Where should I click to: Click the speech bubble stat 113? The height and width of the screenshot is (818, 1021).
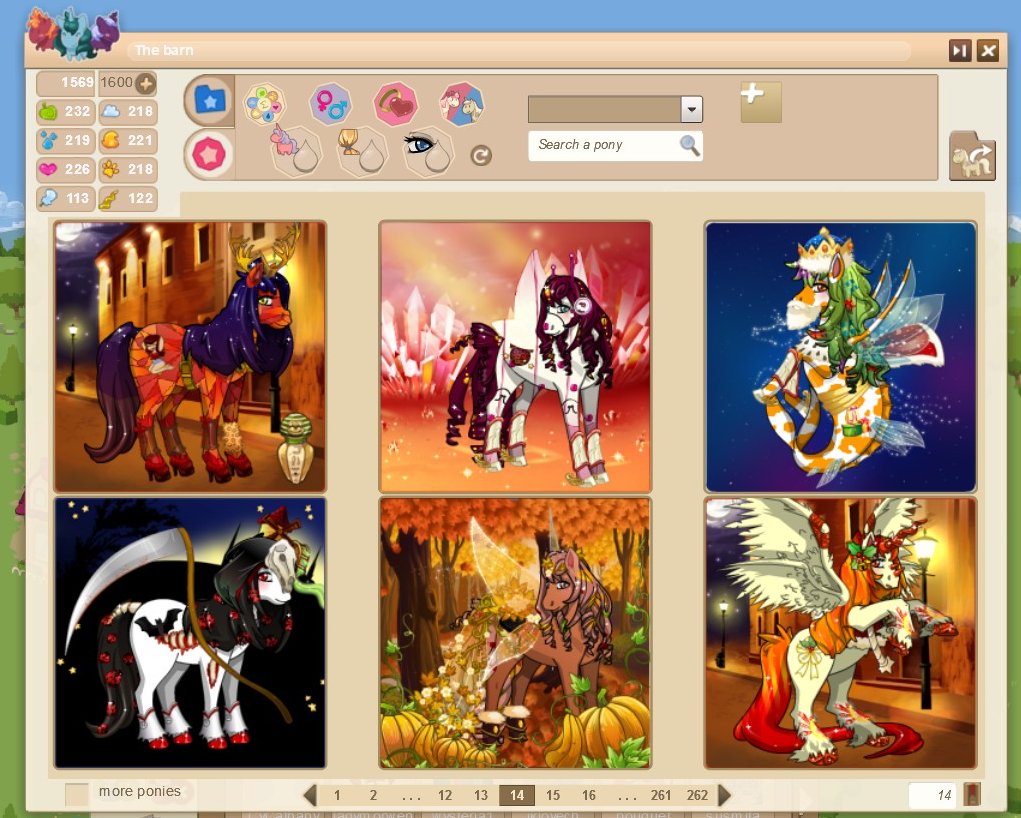[x=65, y=198]
